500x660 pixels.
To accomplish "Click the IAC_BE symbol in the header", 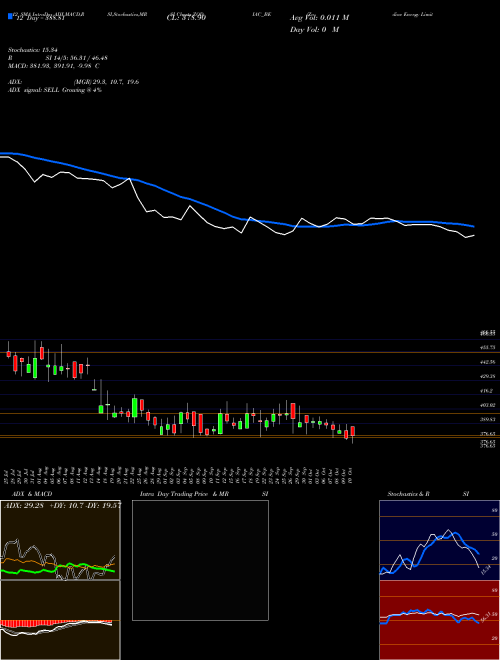I will tap(261, 14).
